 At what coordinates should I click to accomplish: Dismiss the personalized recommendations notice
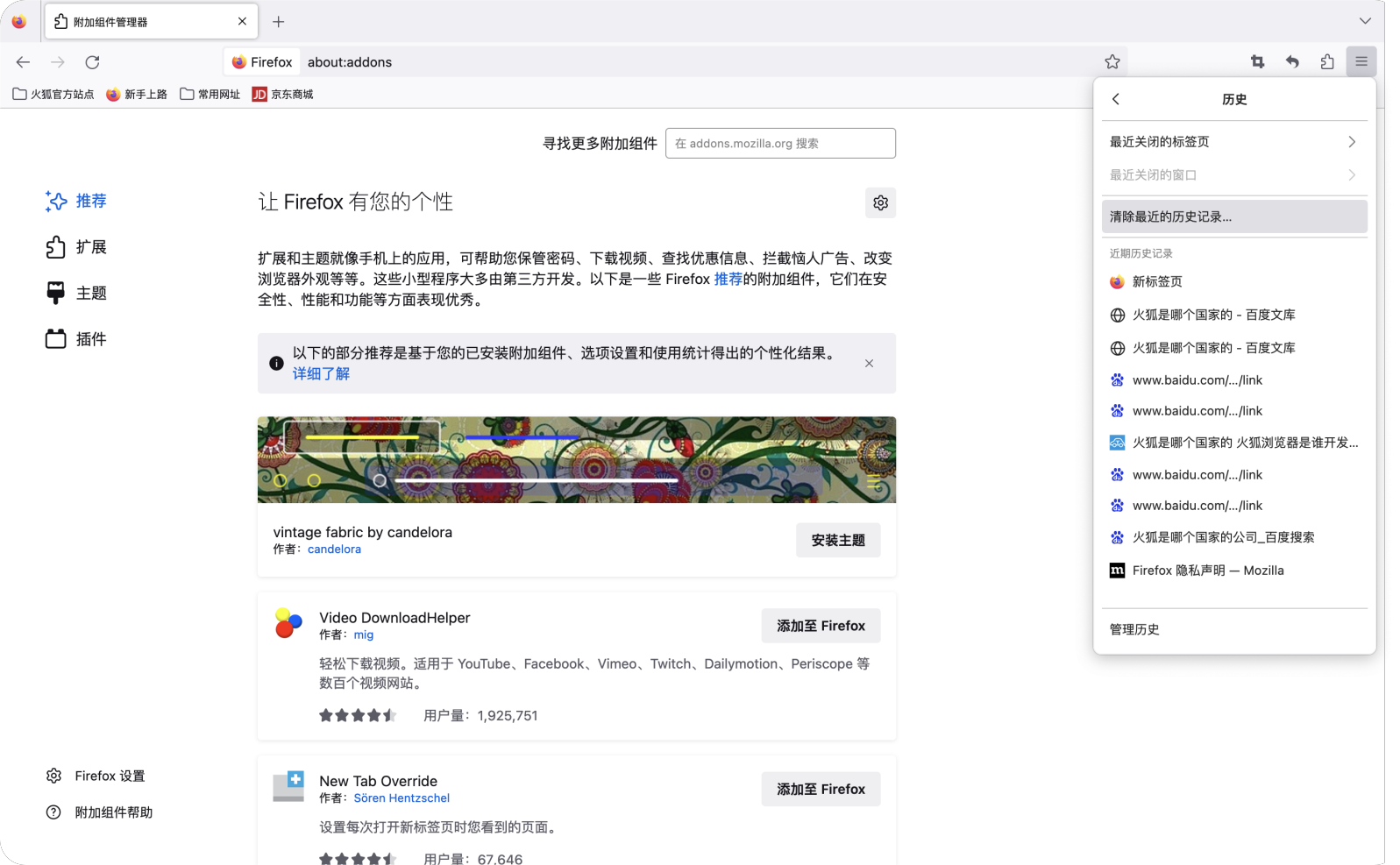tap(869, 363)
